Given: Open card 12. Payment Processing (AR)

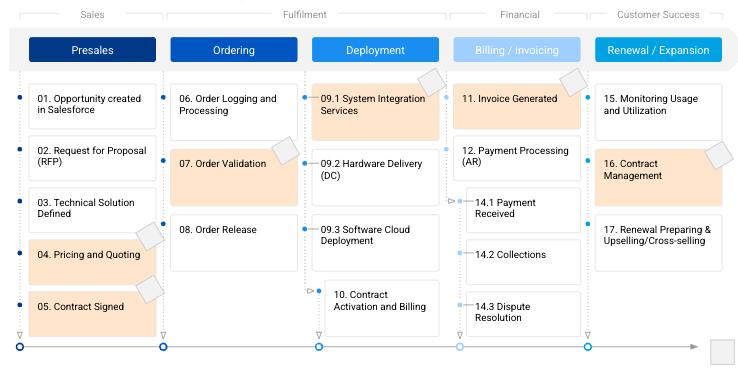Looking at the screenshot, I should pos(517,158).
